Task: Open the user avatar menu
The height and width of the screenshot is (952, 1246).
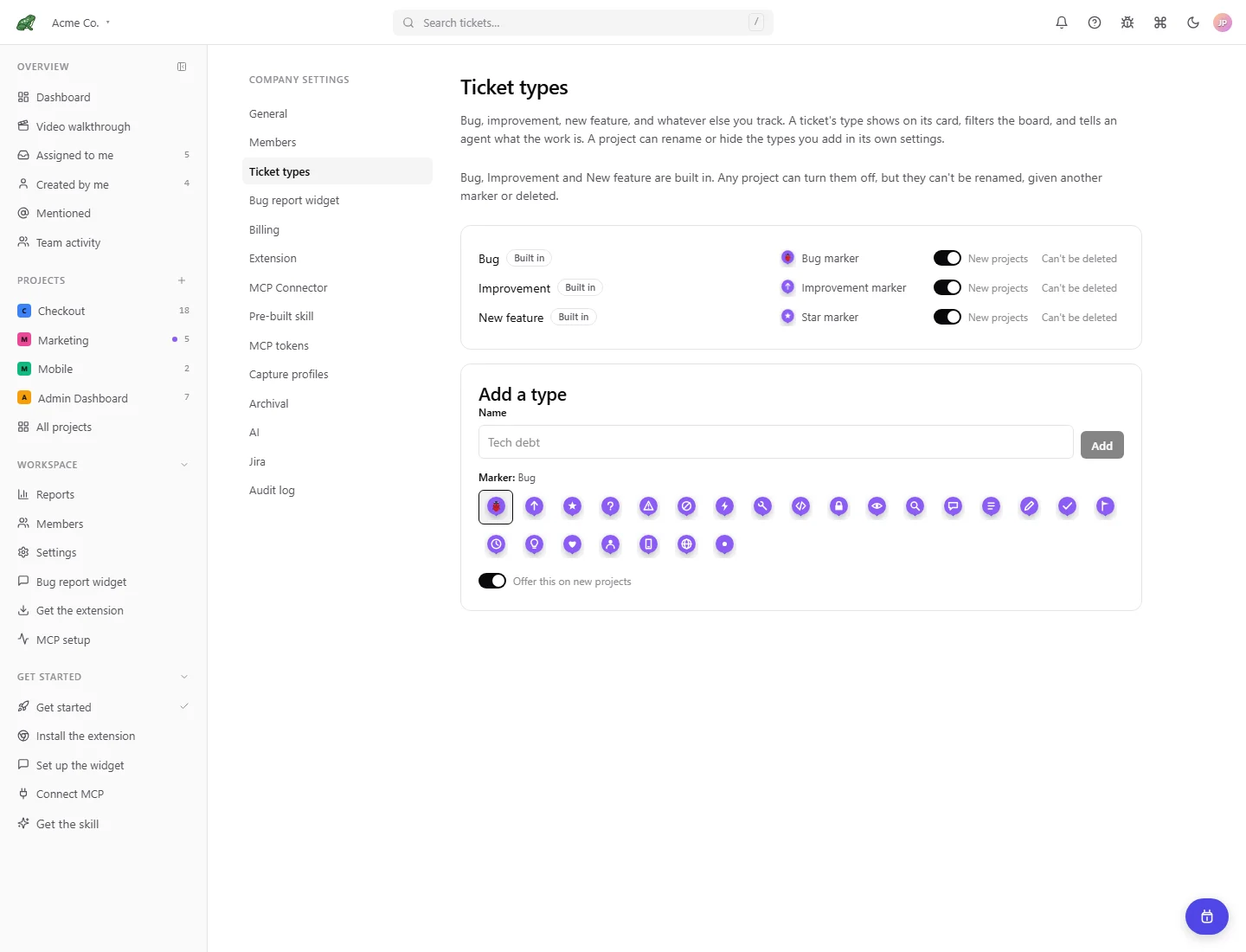Action: tap(1223, 23)
